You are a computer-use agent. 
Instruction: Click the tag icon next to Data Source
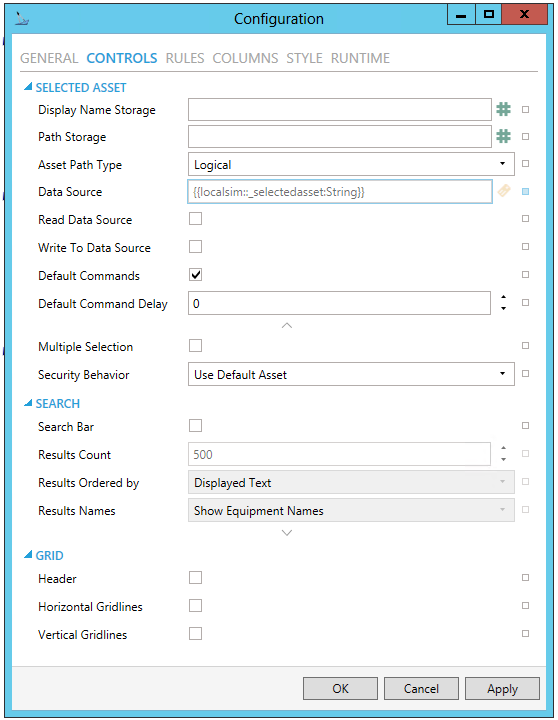[504, 191]
